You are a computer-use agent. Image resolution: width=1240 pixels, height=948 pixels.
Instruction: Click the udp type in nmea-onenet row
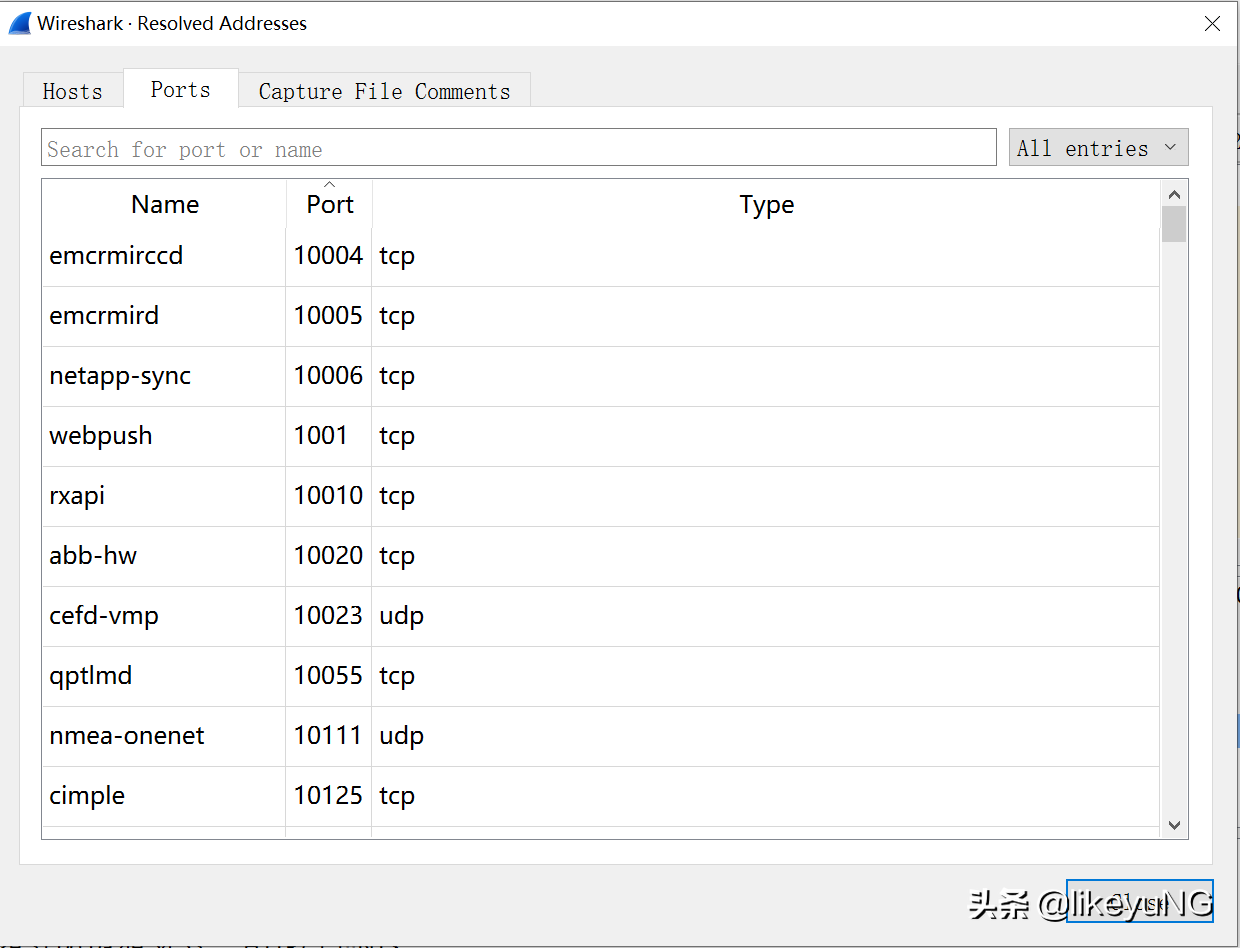[401, 737]
